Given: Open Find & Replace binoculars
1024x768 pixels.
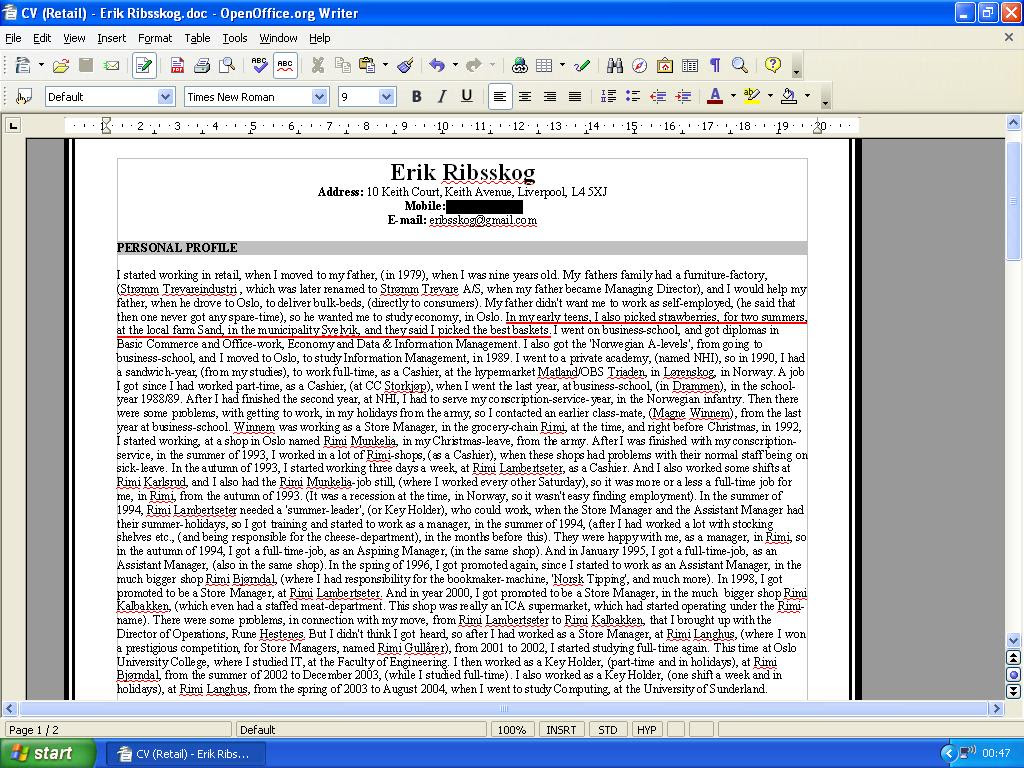Looking at the screenshot, I should pos(615,65).
